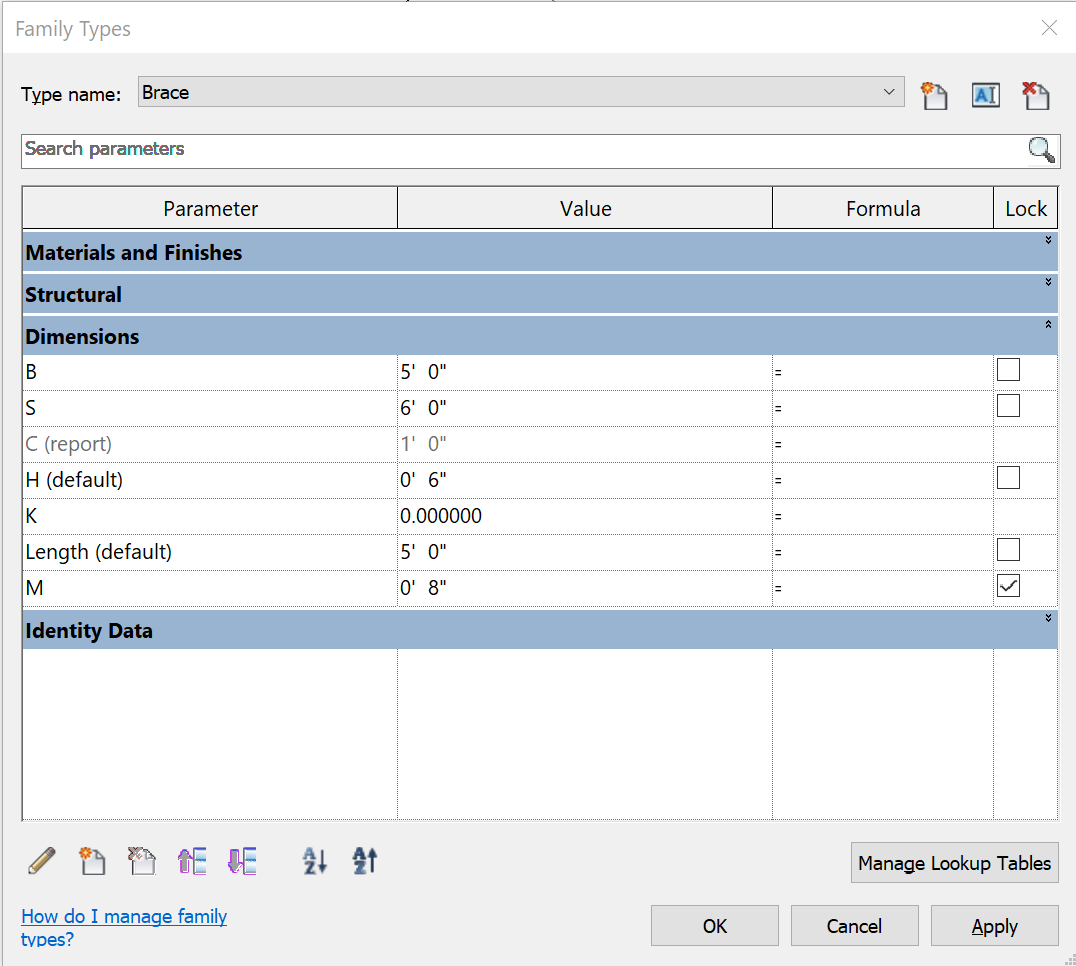Expand the Identity Data group
The image size is (1076, 966).
1048,618
